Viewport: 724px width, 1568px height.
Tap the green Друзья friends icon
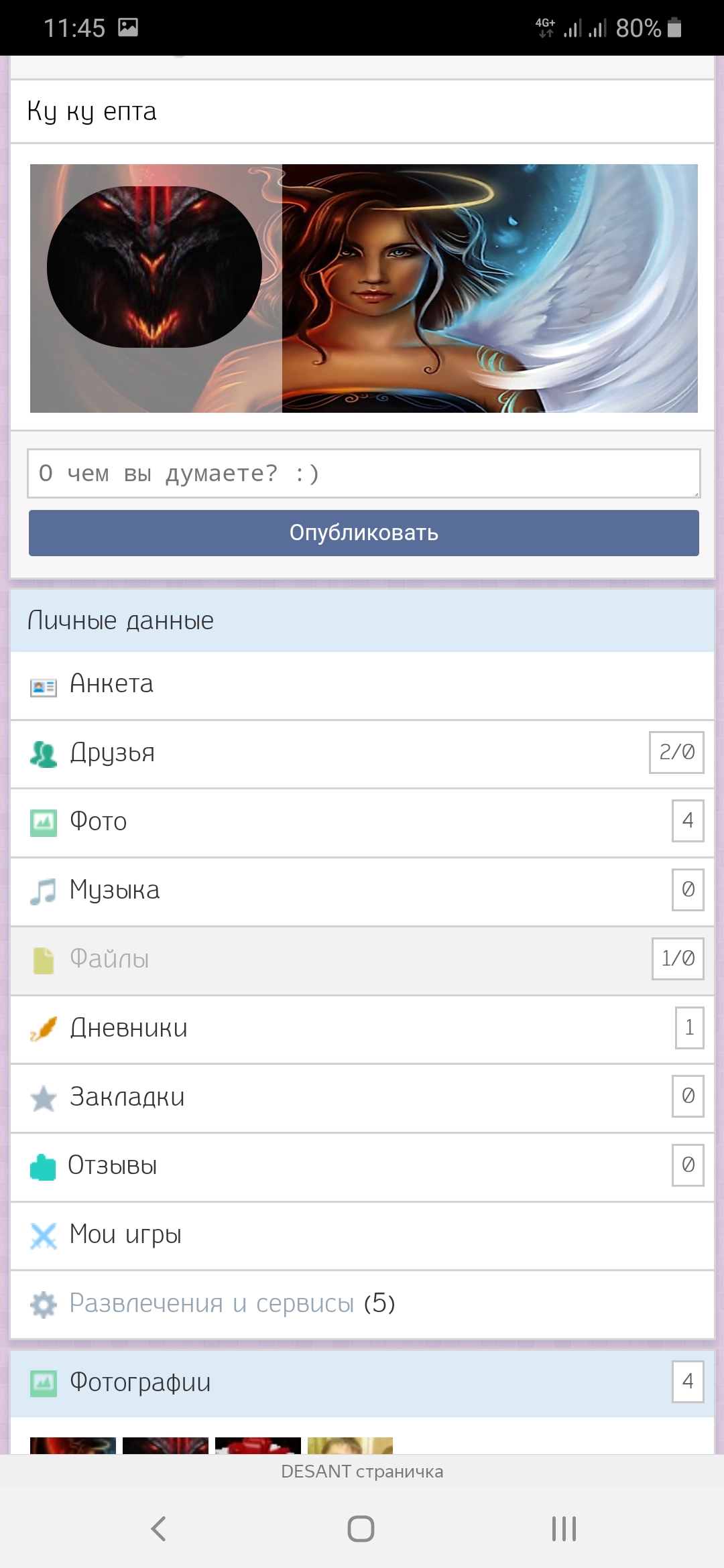click(x=44, y=755)
